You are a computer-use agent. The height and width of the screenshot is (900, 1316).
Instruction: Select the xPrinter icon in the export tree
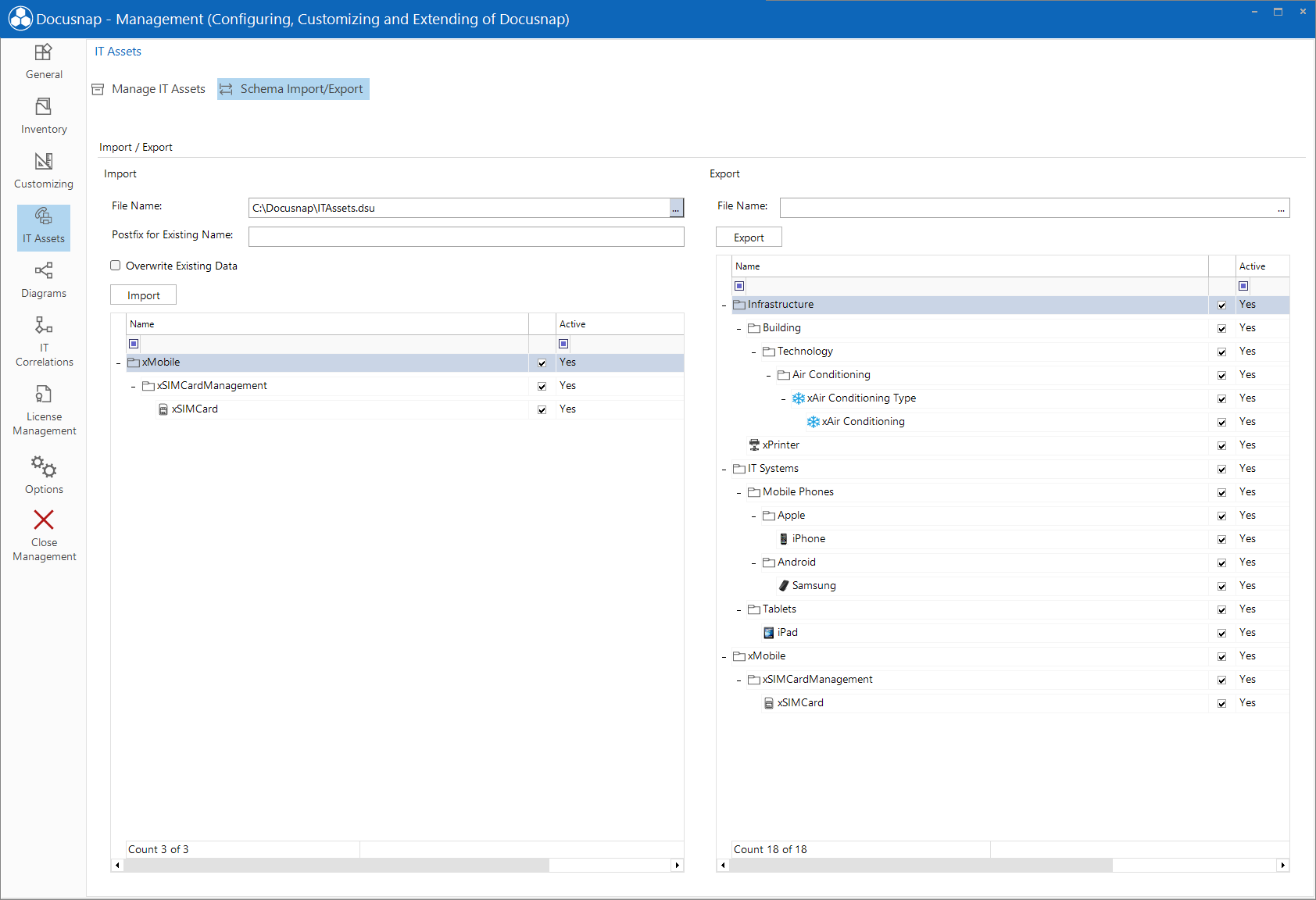[x=754, y=445]
